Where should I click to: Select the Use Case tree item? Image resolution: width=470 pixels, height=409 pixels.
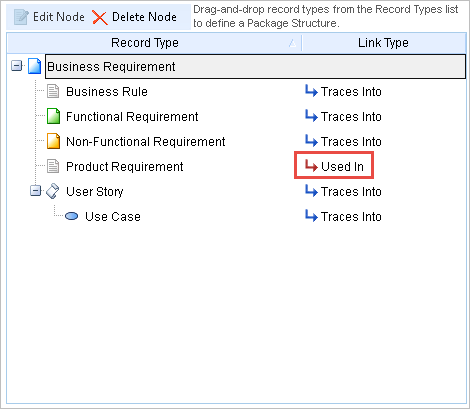[113, 217]
